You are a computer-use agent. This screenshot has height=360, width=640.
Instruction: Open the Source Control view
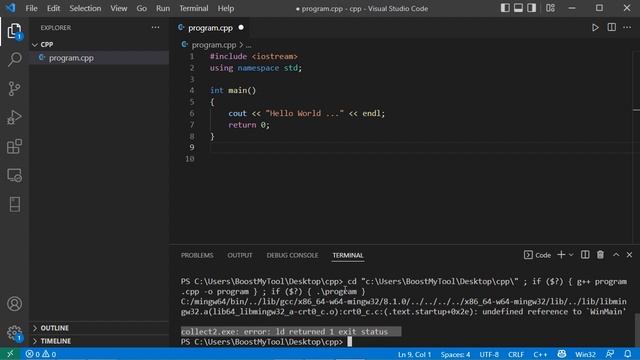pyautogui.click(x=14, y=89)
